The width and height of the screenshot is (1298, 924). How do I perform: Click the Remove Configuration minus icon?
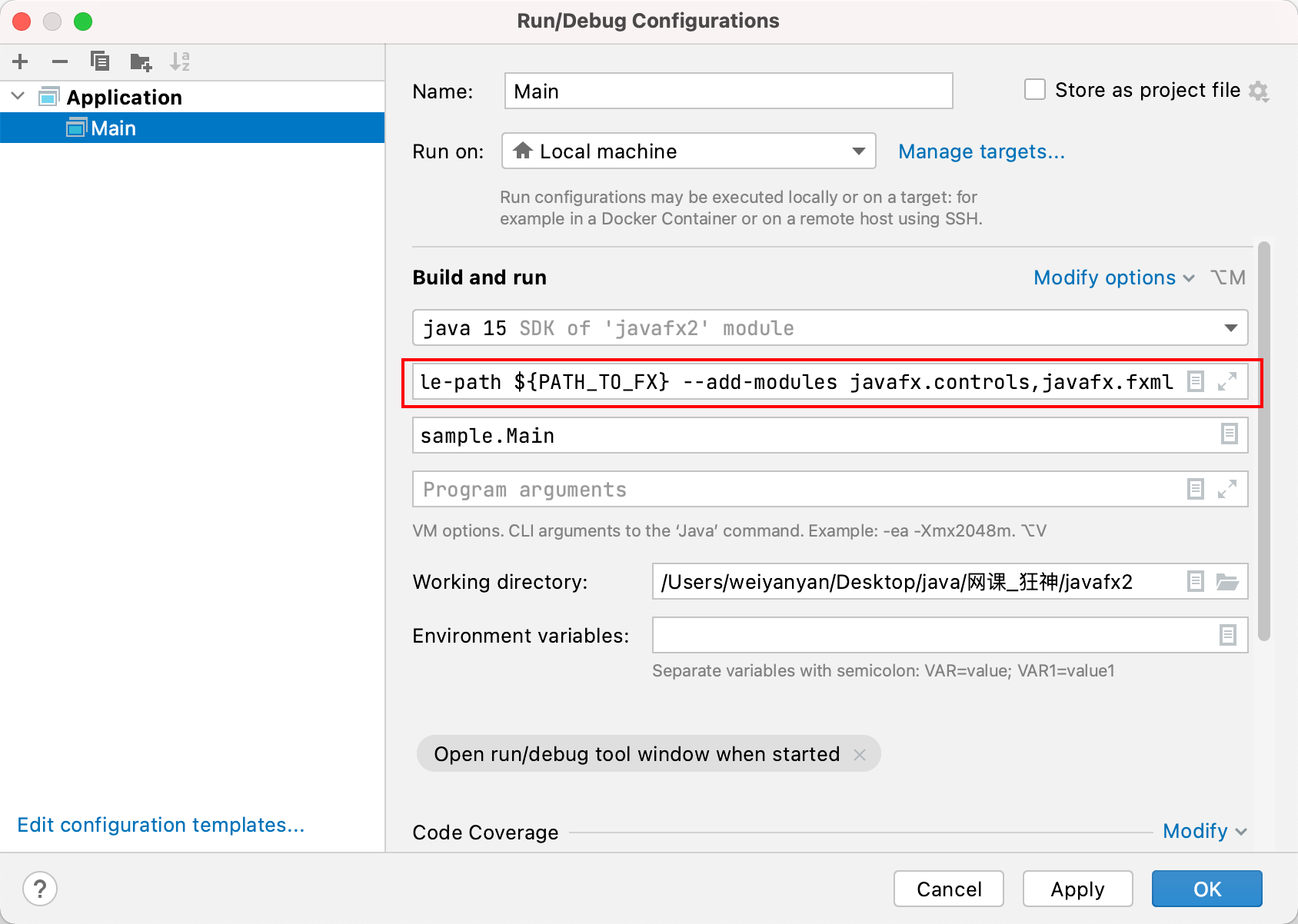pos(60,61)
